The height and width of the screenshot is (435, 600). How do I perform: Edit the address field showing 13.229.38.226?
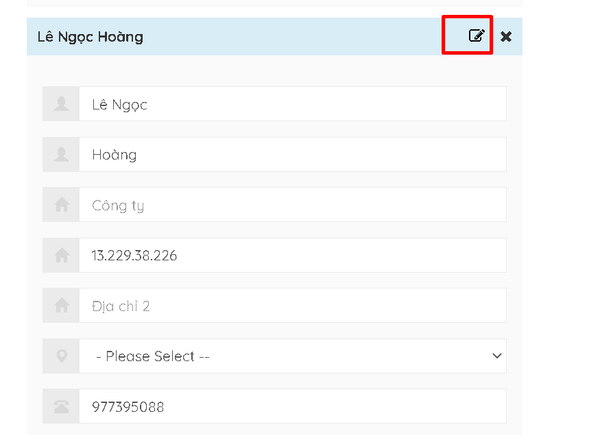pyautogui.click(x=293, y=255)
